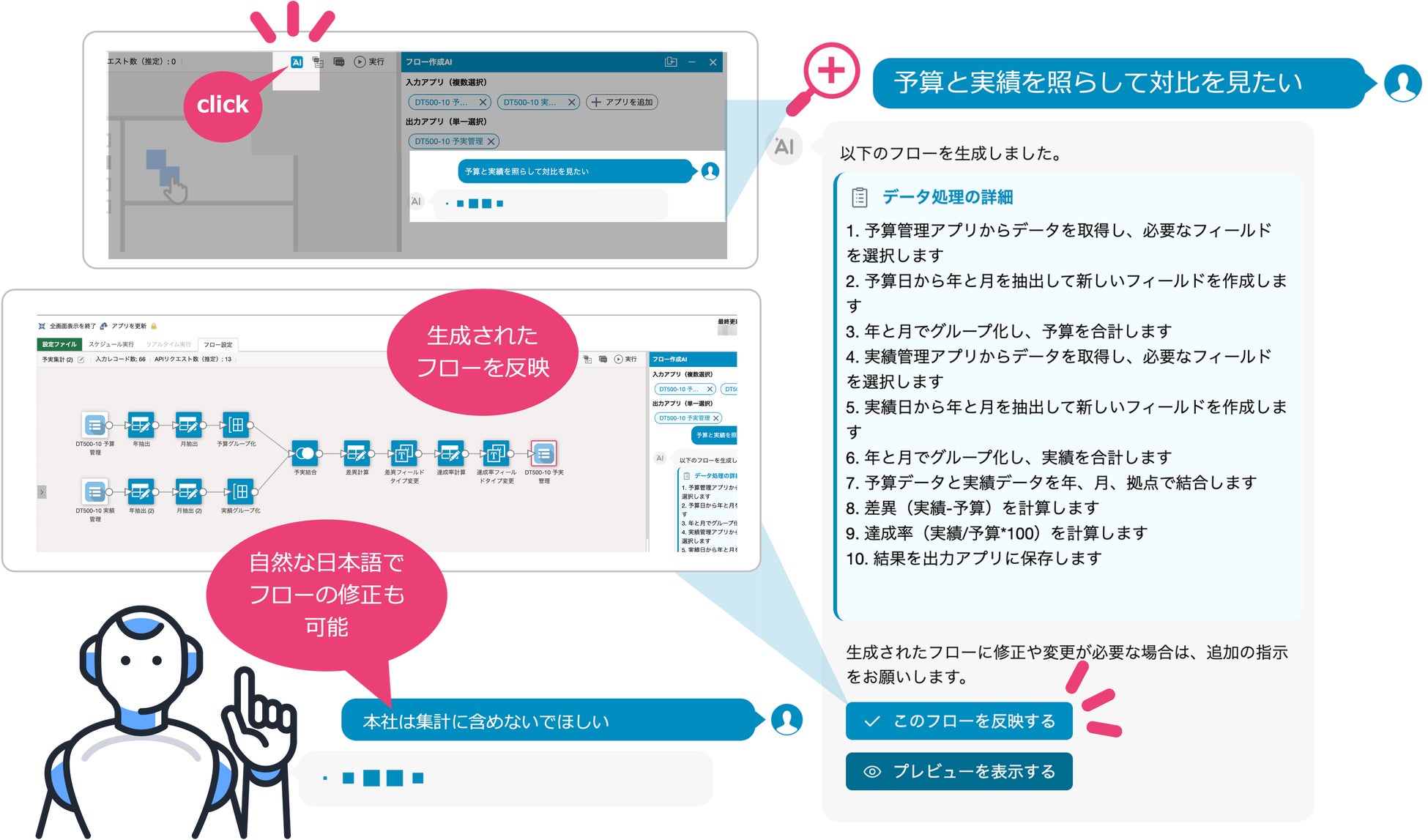The height and width of the screenshot is (840, 1428).
Task: Remove first DT500-10 予… input app chip
Action: coord(483,103)
